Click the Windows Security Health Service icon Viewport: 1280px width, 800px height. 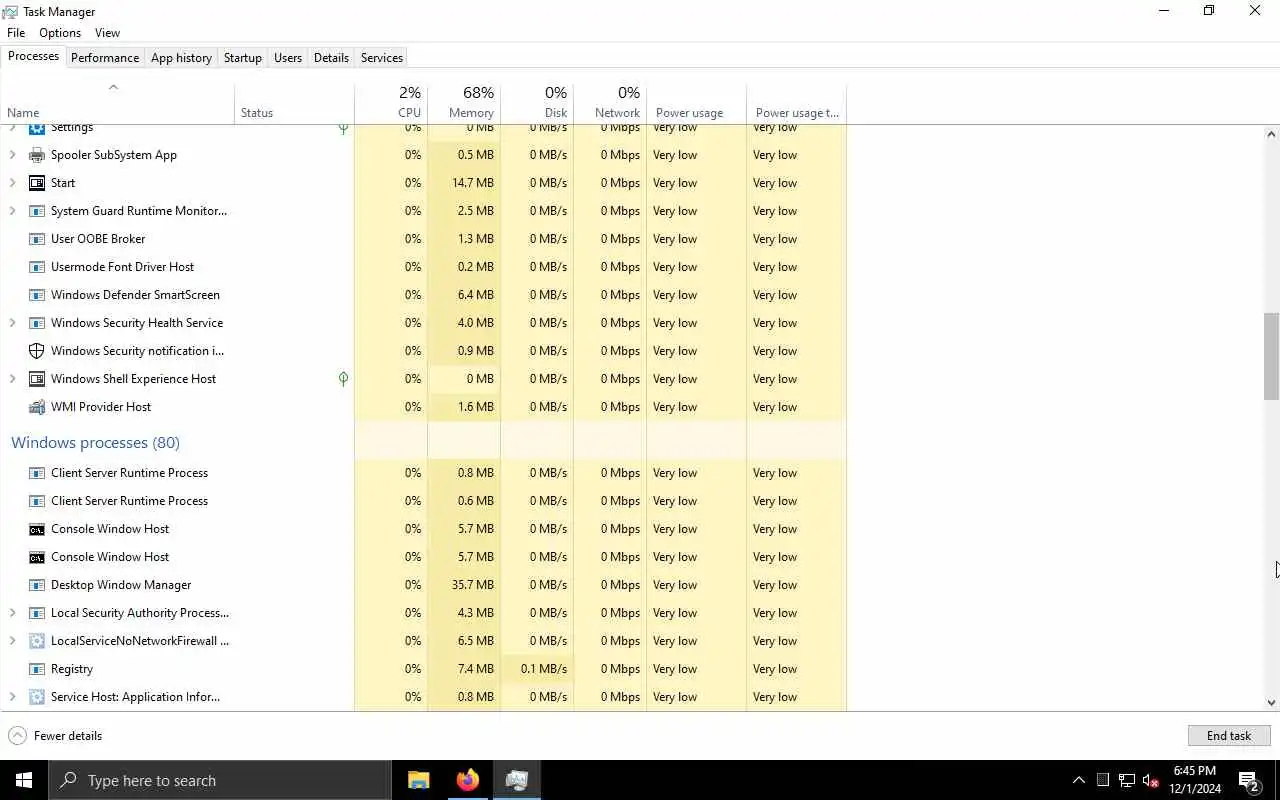tap(37, 323)
